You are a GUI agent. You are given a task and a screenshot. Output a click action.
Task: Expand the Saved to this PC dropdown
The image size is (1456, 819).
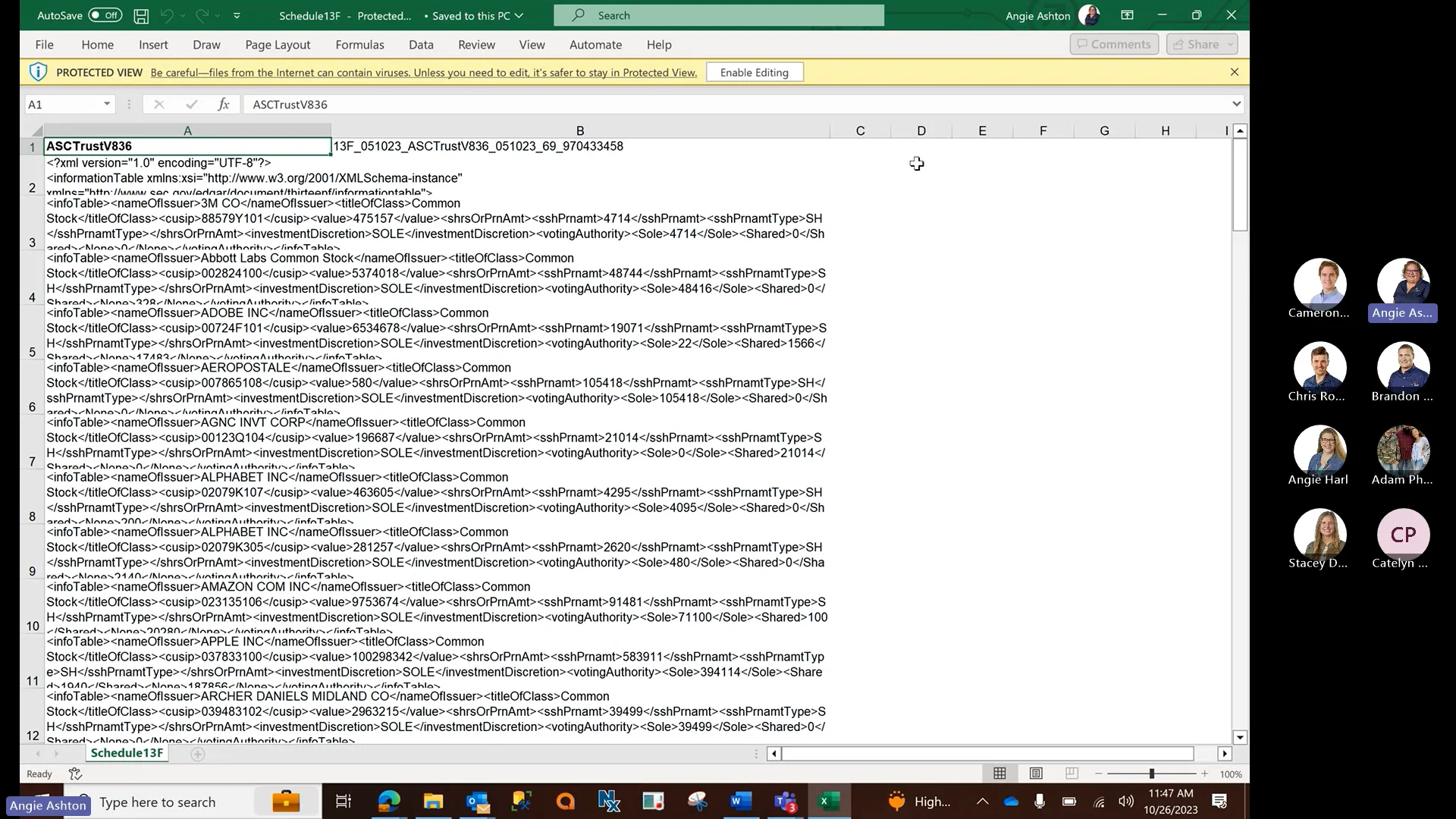[519, 15]
